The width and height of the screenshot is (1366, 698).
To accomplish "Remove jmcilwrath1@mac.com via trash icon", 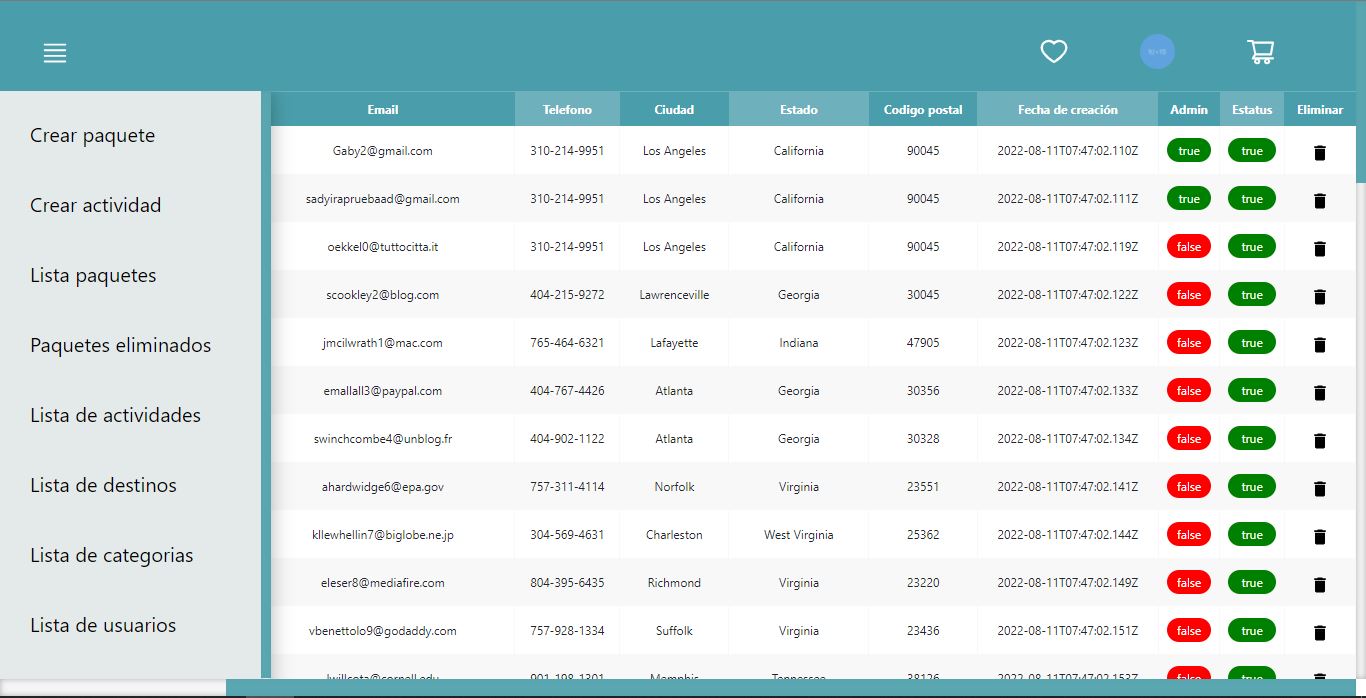I will click(x=1319, y=344).
